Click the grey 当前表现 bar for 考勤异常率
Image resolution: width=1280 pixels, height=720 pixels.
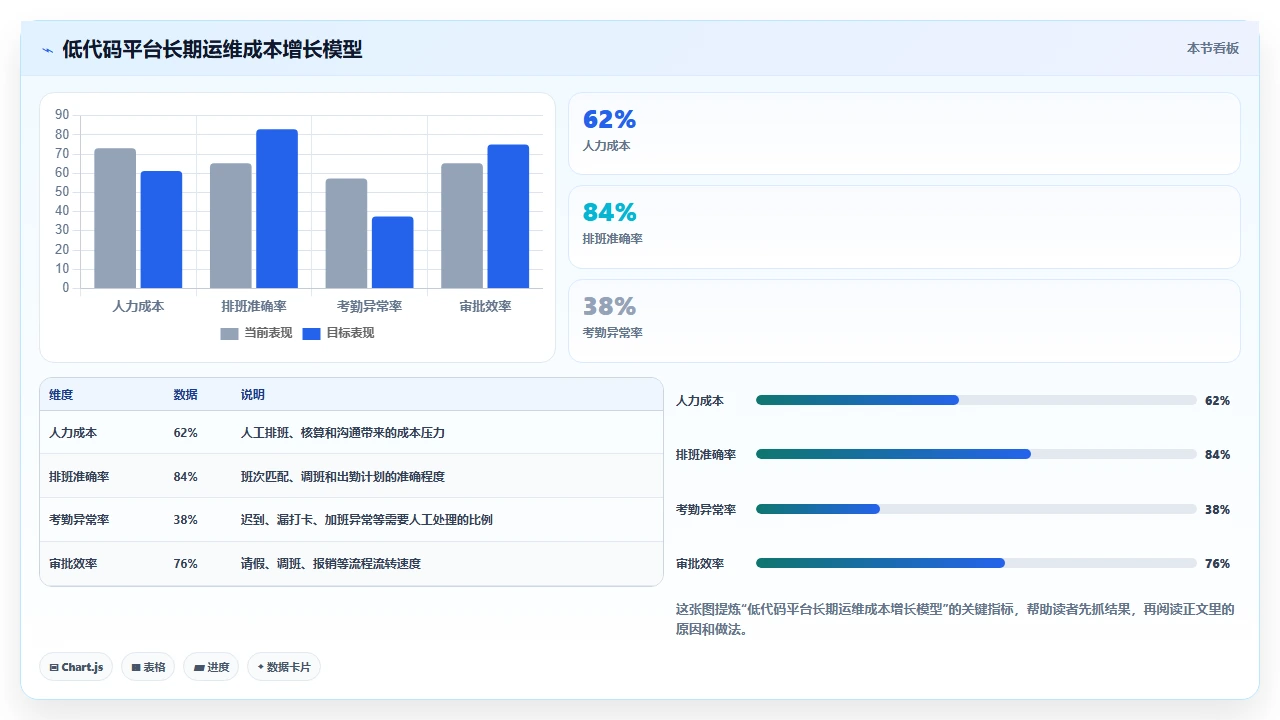(x=346, y=234)
